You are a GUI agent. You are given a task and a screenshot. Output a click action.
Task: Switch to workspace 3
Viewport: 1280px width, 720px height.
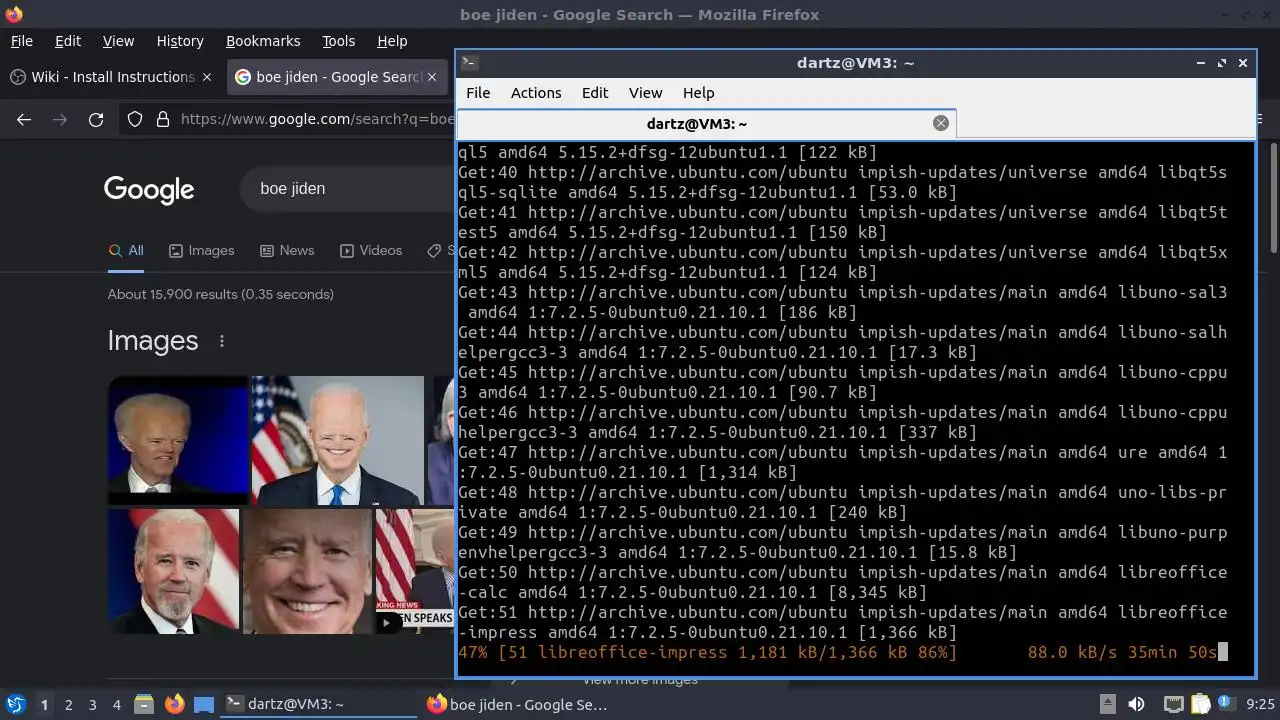(x=92, y=704)
